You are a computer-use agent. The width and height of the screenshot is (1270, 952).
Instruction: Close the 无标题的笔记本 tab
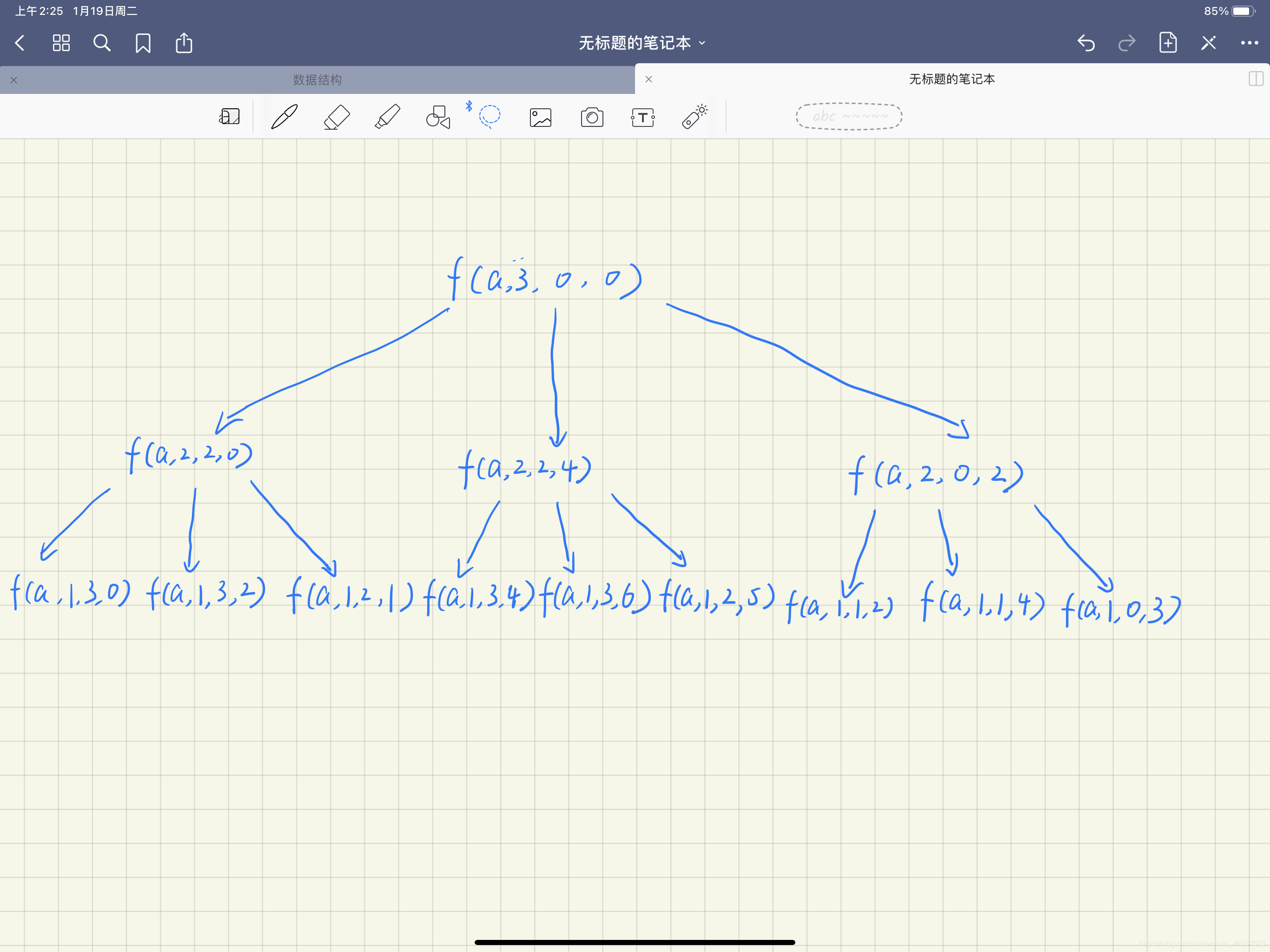click(649, 79)
